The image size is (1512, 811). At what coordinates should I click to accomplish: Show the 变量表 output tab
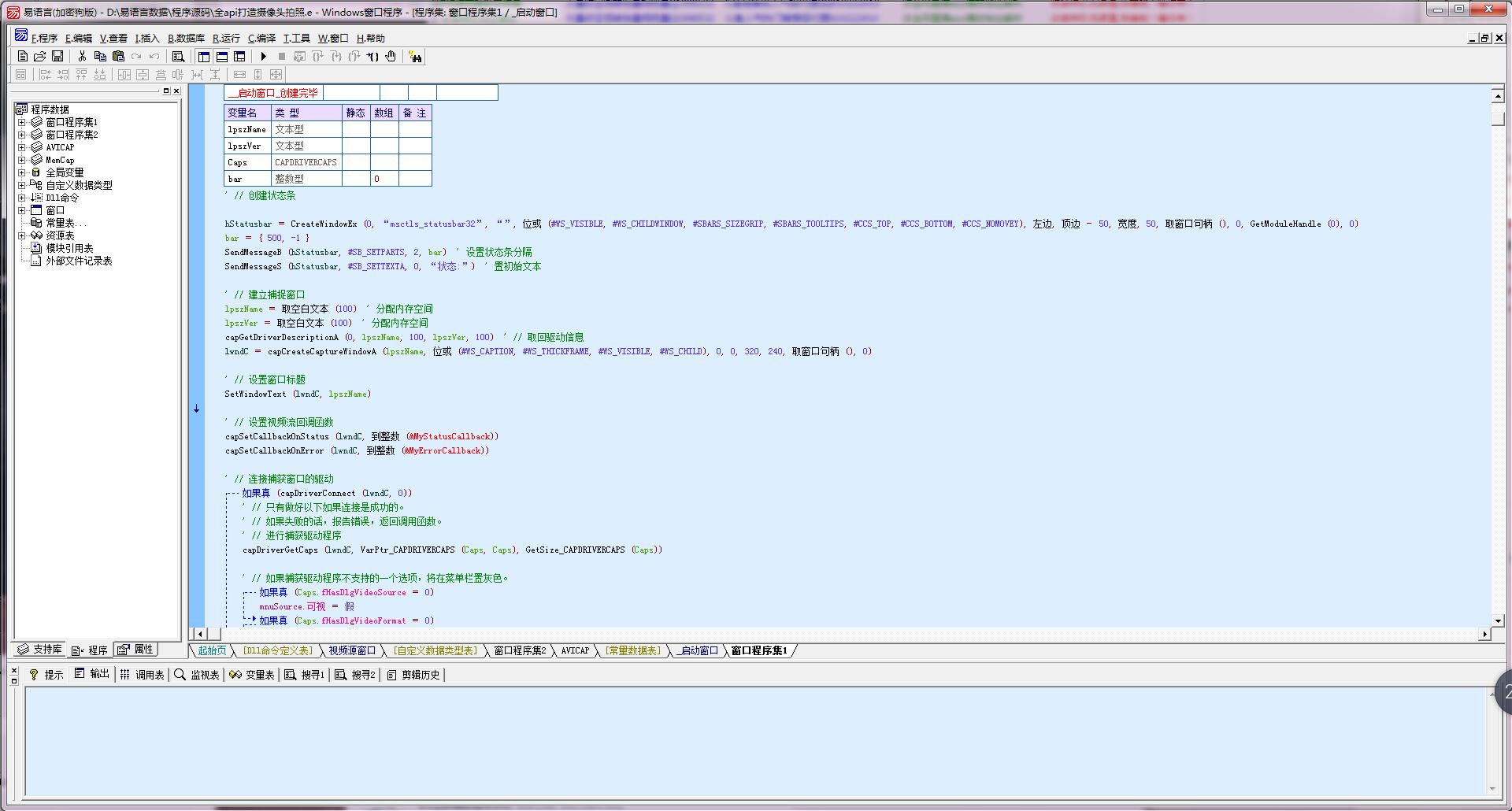[252, 675]
